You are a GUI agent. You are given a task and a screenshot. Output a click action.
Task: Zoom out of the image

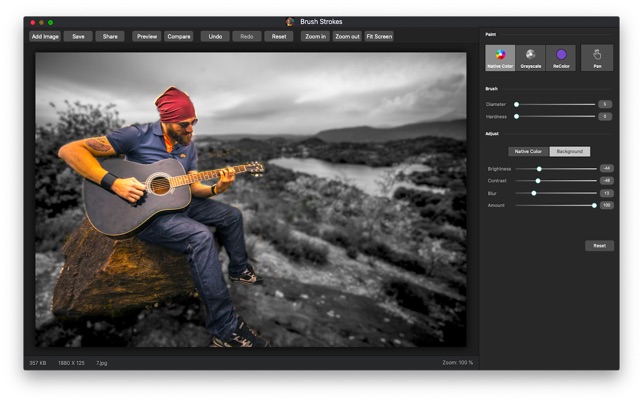coord(347,36)
